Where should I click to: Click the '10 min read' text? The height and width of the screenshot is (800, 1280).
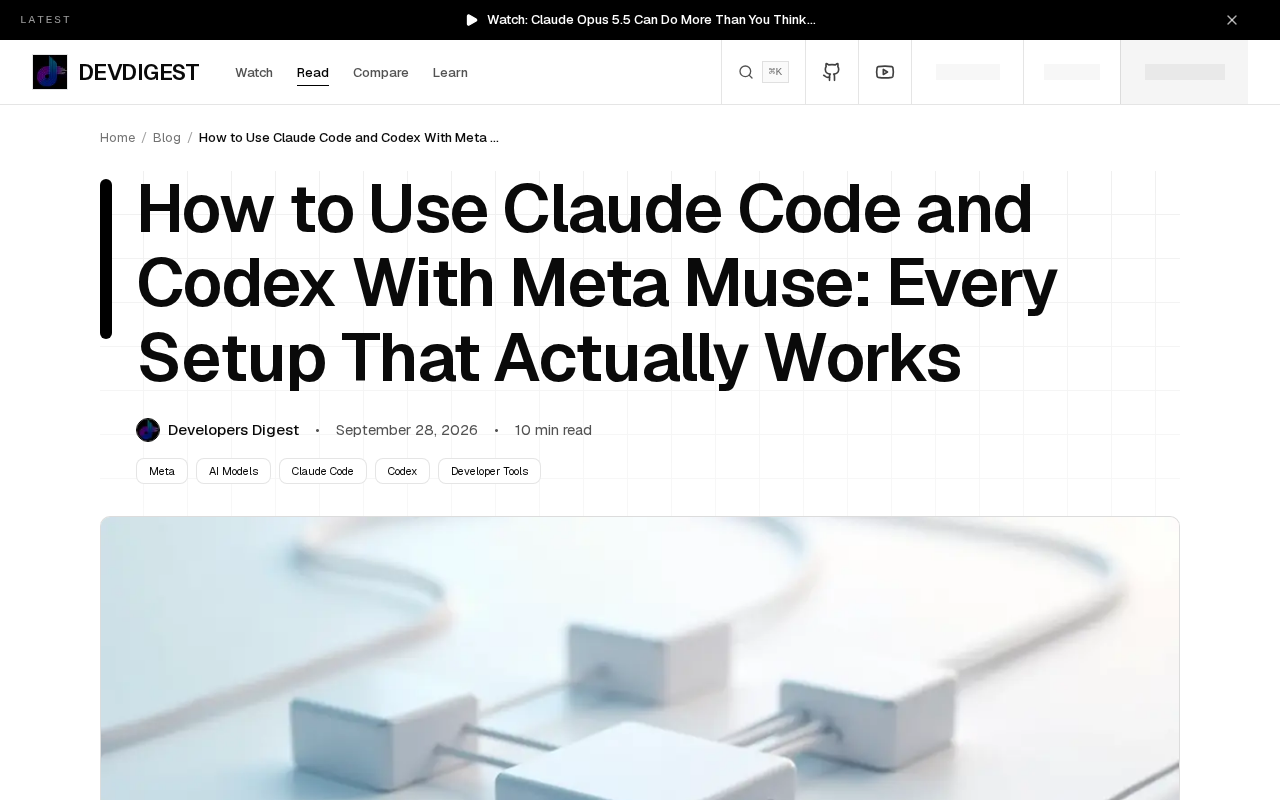point(553,430)
